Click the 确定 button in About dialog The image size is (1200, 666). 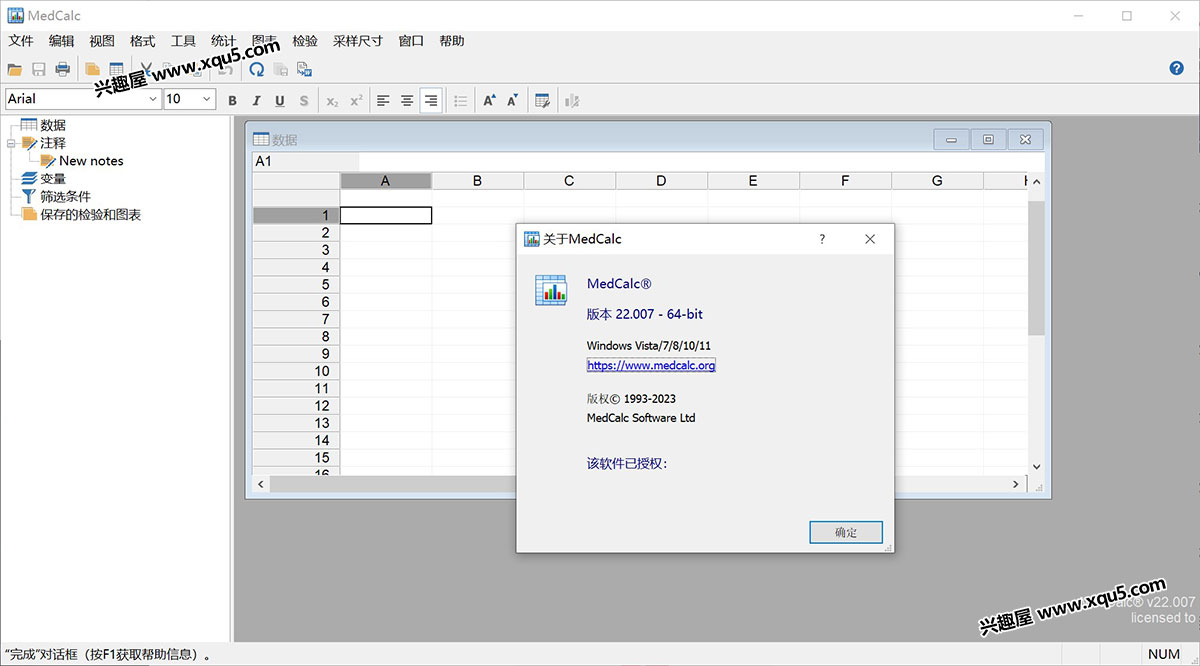(846, 532)
